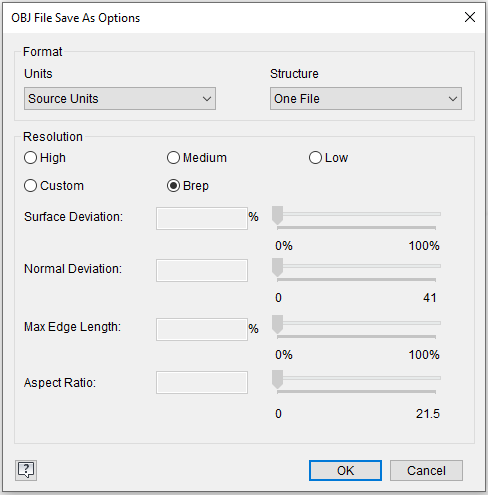Choose the Custom resolution radio button
This screenshot has width=488, height=495.
54,186
